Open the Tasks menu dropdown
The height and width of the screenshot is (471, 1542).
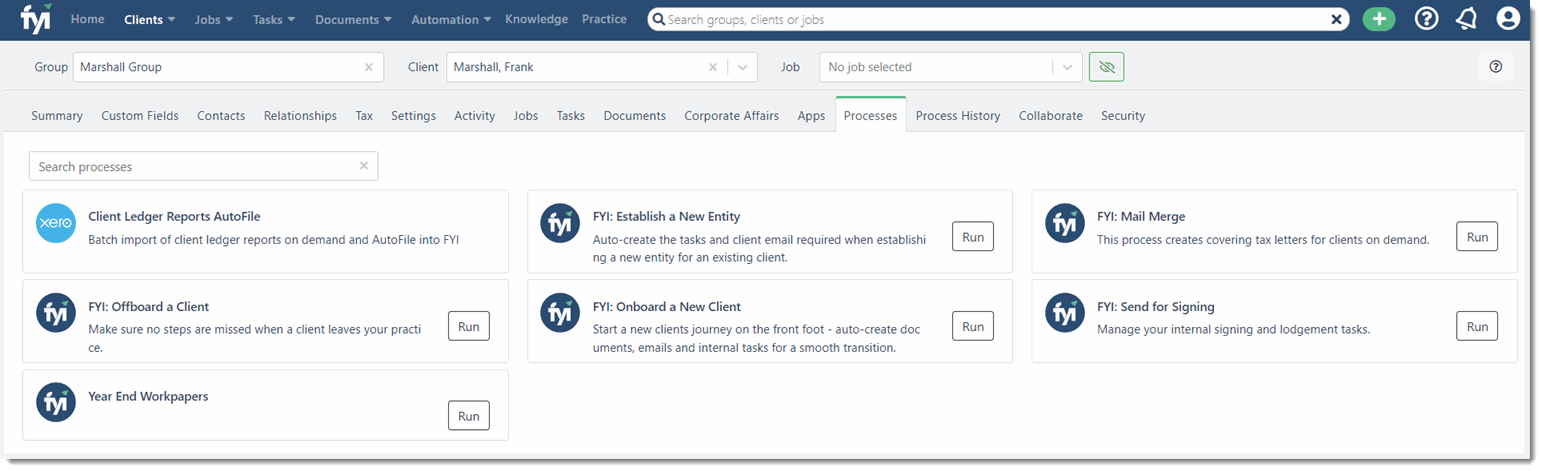274,19
